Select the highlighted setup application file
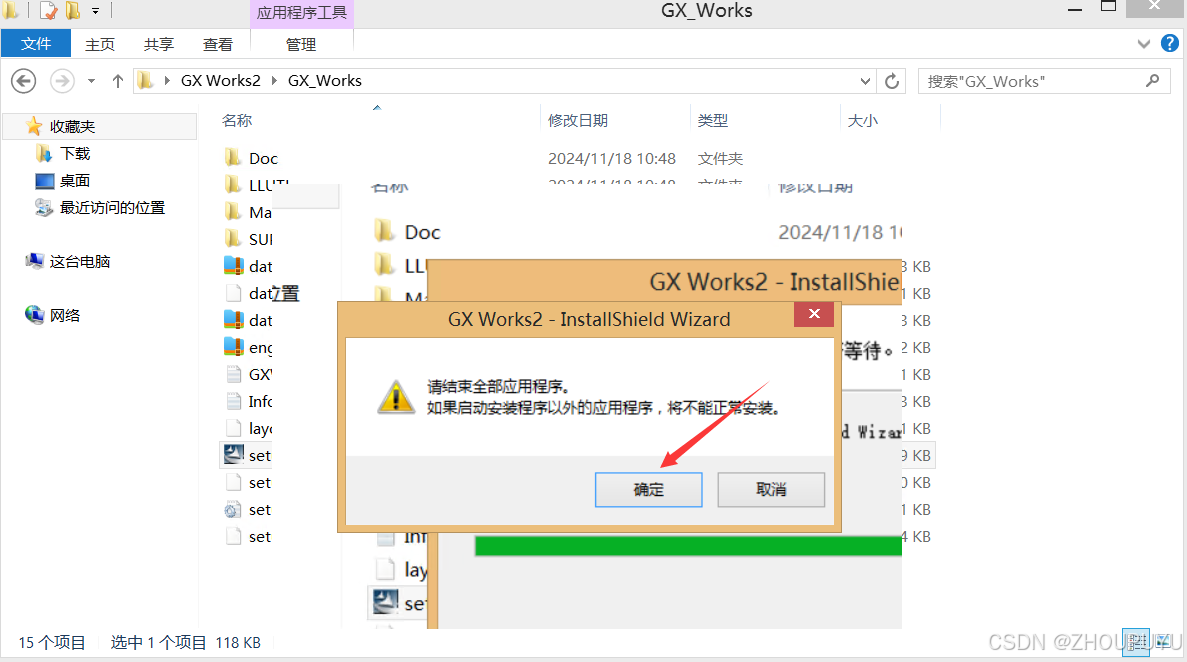 247,455
